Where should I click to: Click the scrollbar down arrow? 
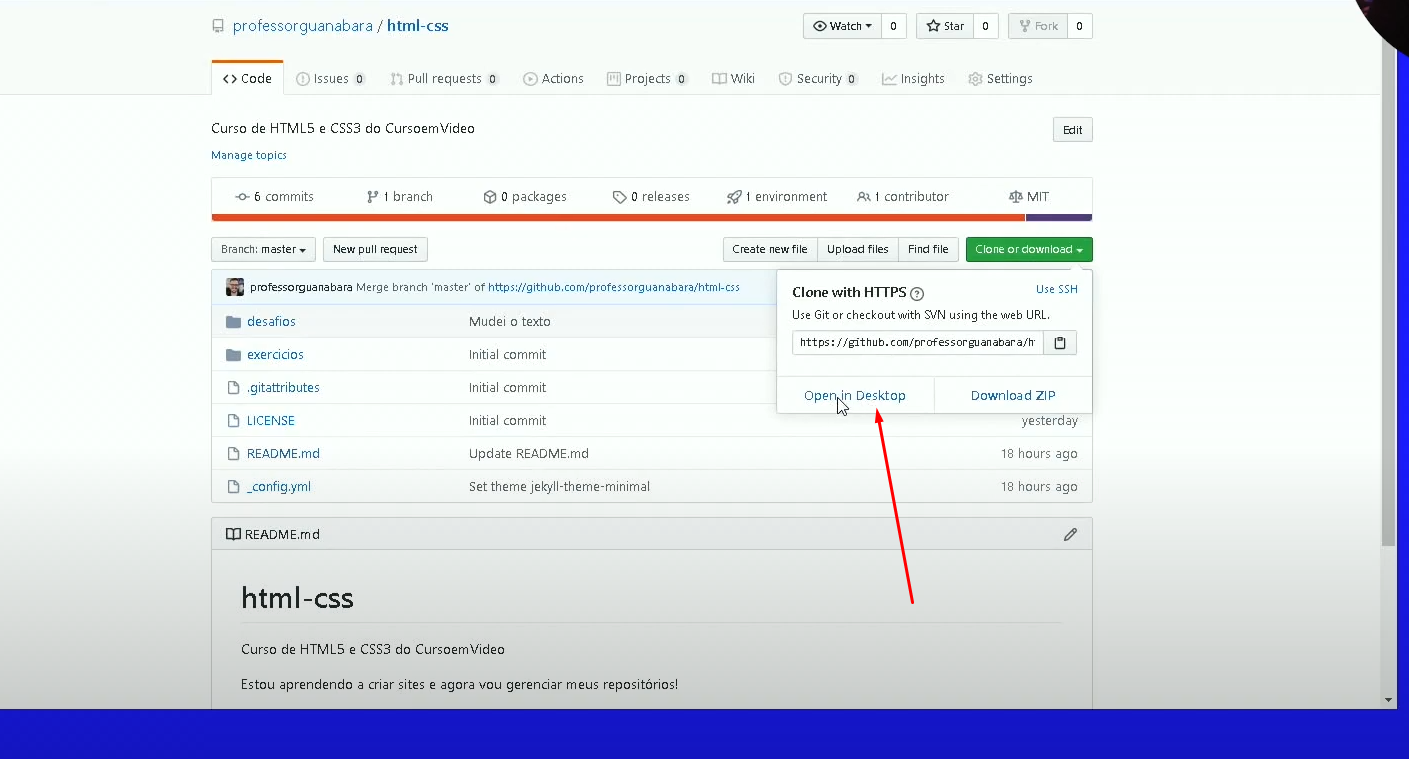pyautogui.click(x=1388, y=700)
